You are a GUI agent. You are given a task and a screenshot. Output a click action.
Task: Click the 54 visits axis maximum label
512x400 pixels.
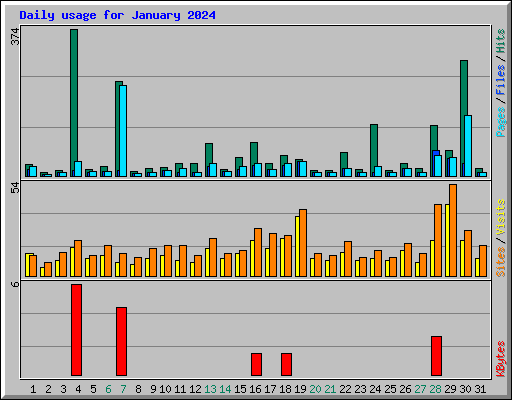(16, 188)
